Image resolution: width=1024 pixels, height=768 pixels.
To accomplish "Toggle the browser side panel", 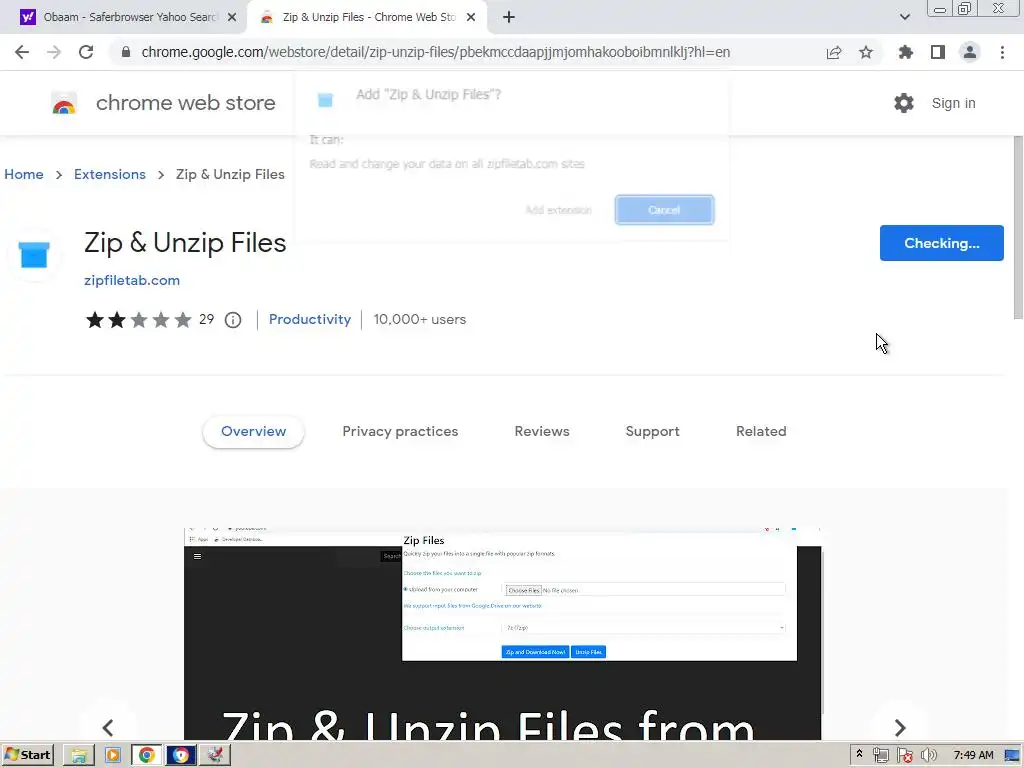I will point(938,52).
